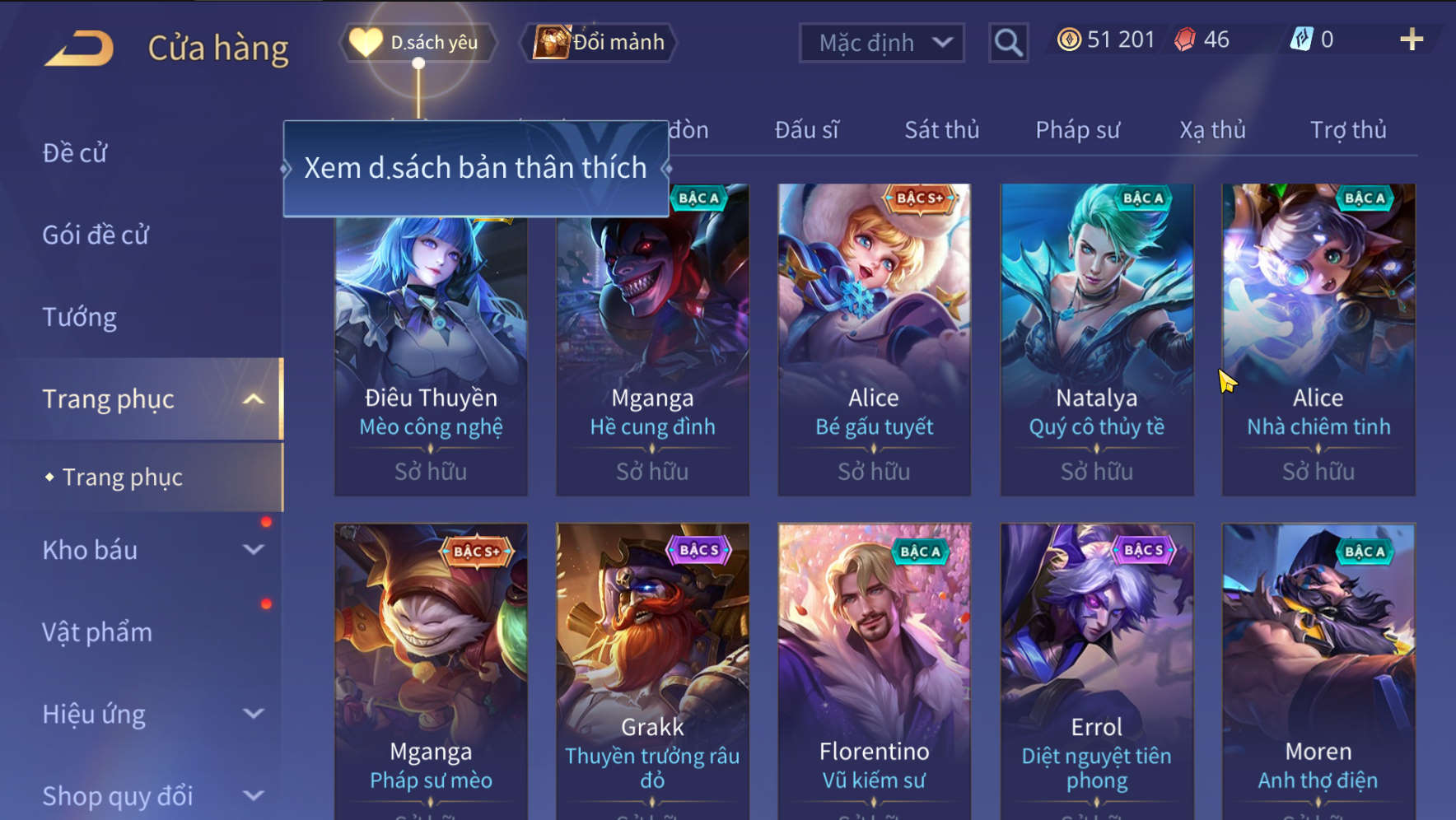Screen dimensions: 1456x820
Task: Open the search magnifier icon
Action: (1008, 42)
